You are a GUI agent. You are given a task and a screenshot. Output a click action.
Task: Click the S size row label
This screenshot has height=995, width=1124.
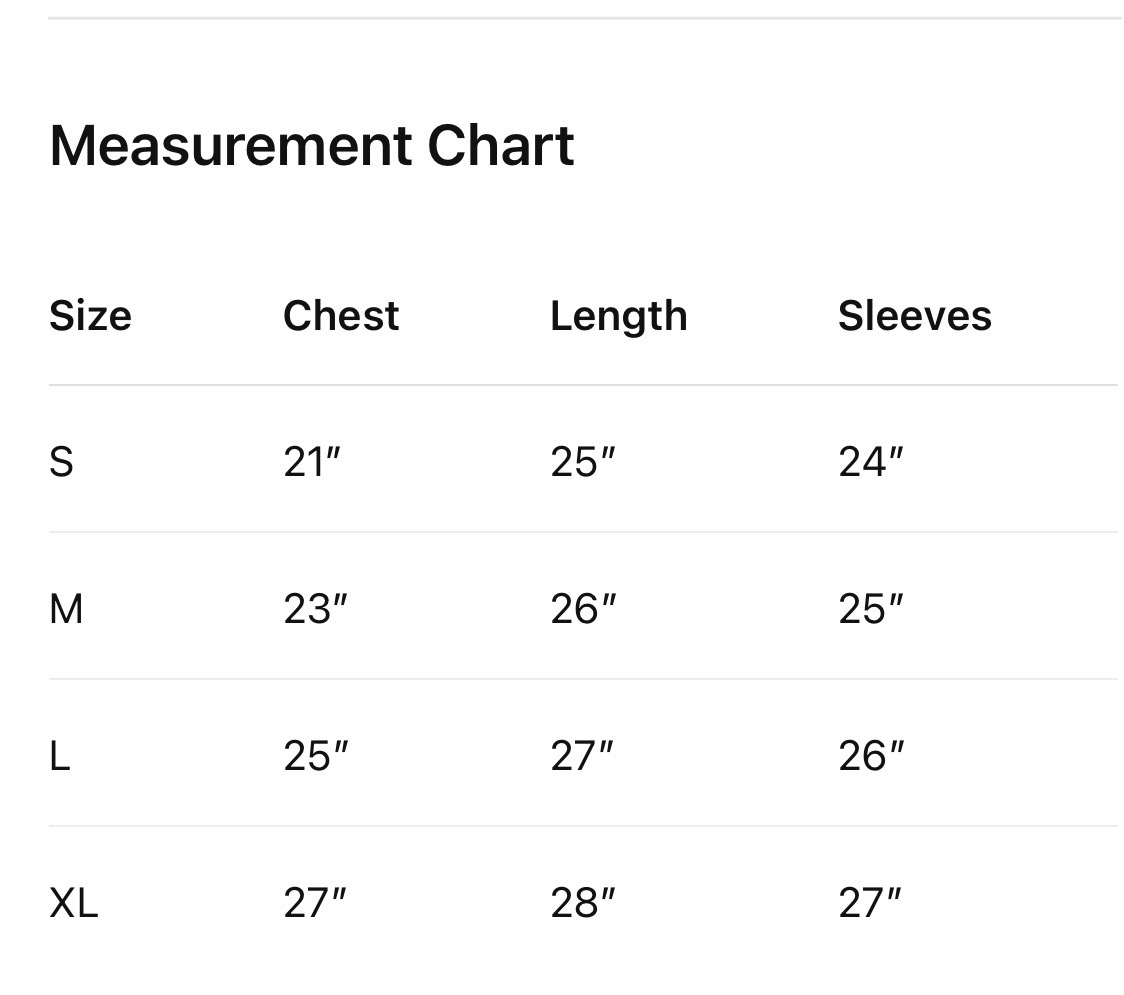pyautogui.click(x=62, y=462)
